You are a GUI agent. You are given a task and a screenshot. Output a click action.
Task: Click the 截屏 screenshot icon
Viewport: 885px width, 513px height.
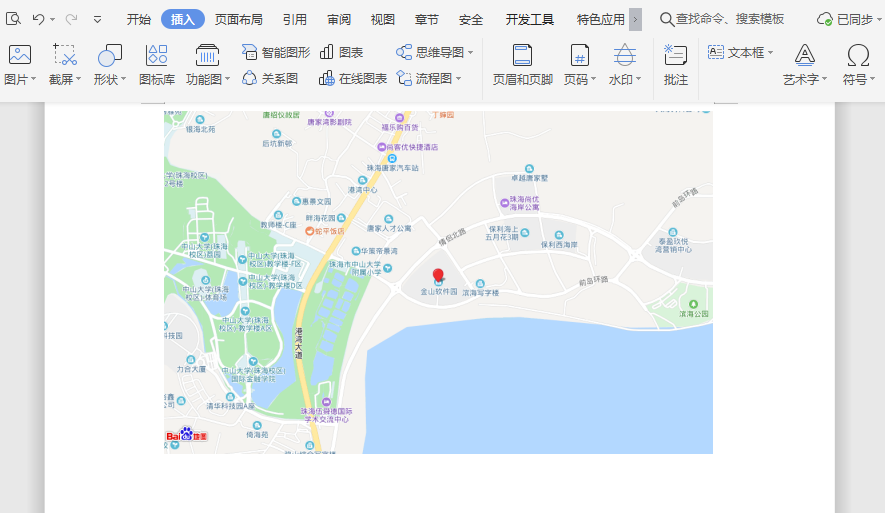[65, 55]
